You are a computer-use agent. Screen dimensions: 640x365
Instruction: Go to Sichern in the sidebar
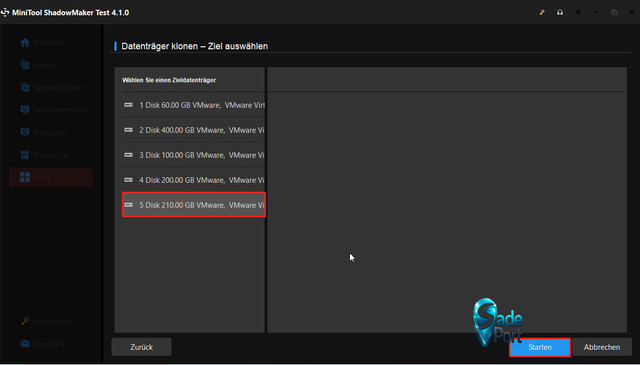(x=39, y=65)
